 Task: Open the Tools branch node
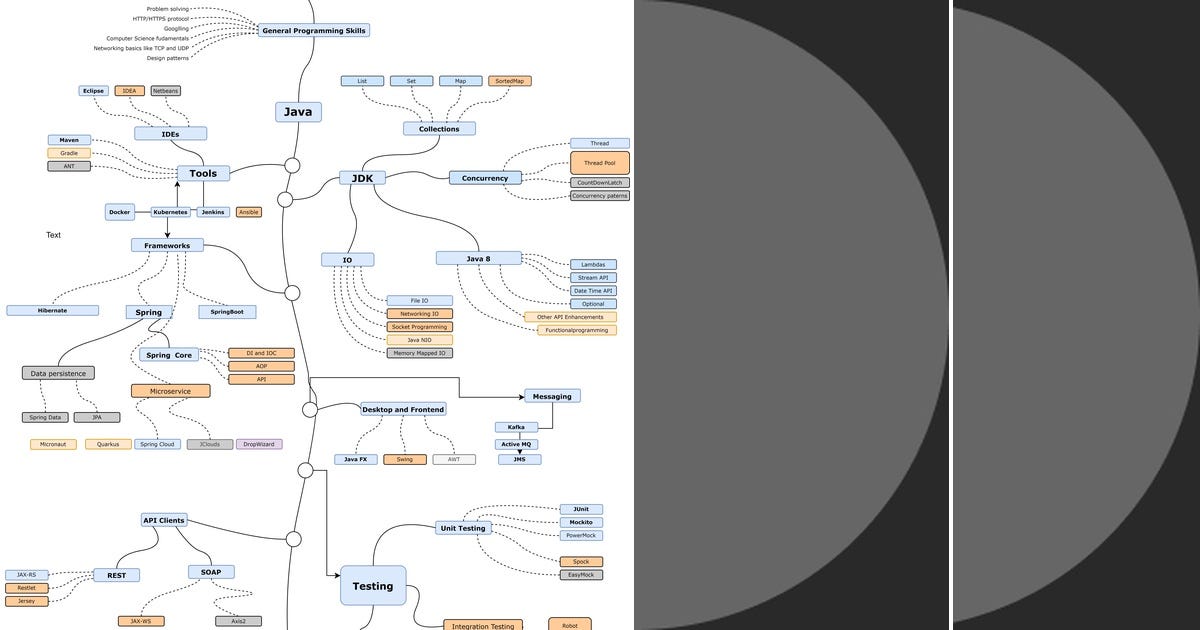204,173
